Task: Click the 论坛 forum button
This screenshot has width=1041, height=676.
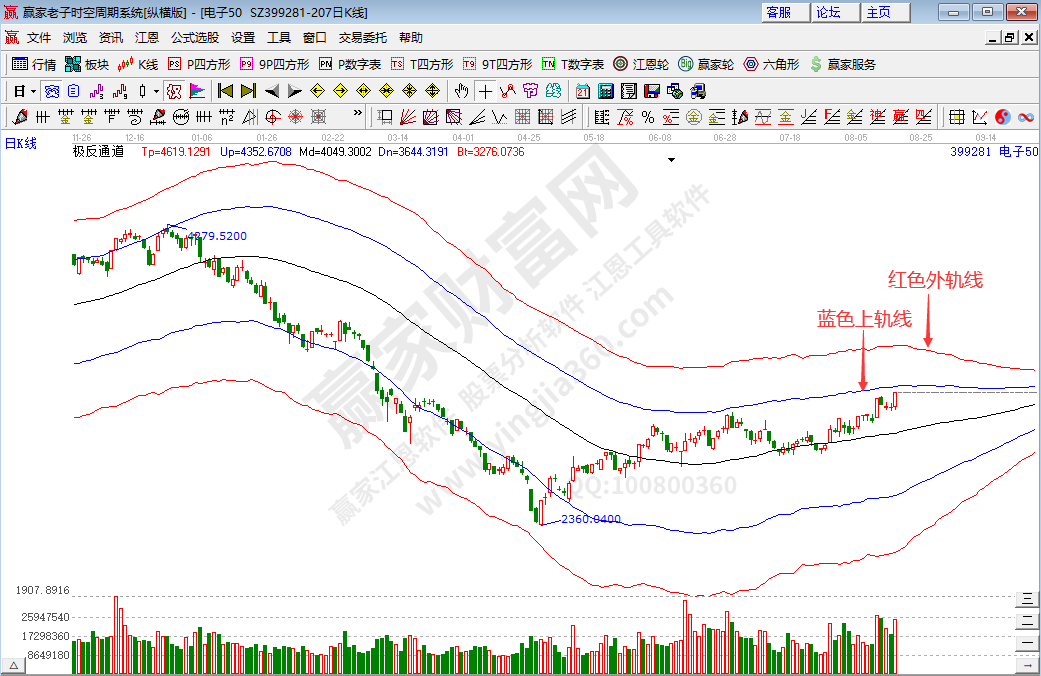Action: pos(828,12)
